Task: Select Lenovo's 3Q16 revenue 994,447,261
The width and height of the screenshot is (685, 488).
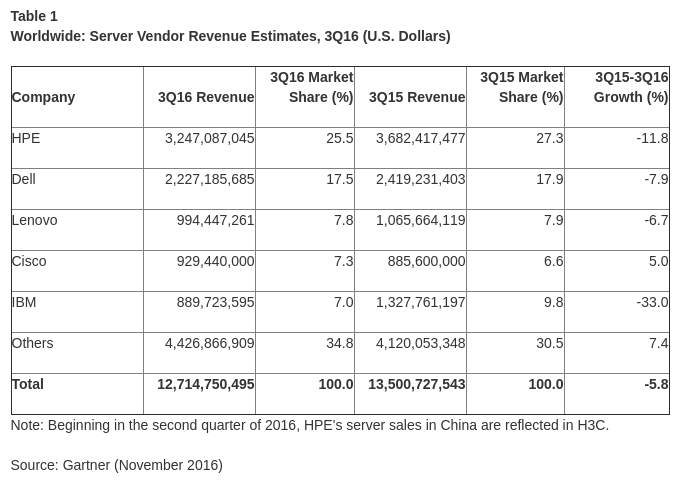Action: tap(215, 220)
